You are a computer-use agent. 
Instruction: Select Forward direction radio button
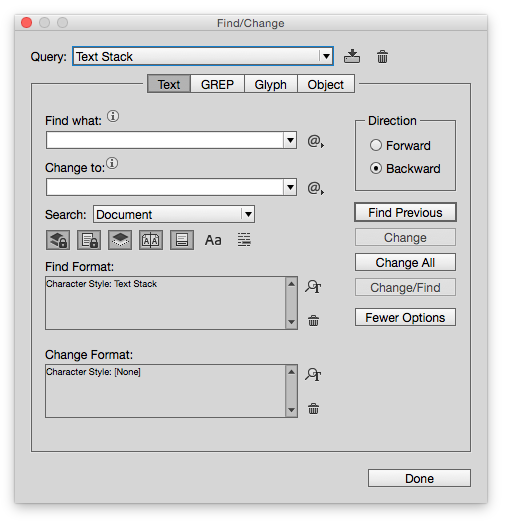click(375, 146)
